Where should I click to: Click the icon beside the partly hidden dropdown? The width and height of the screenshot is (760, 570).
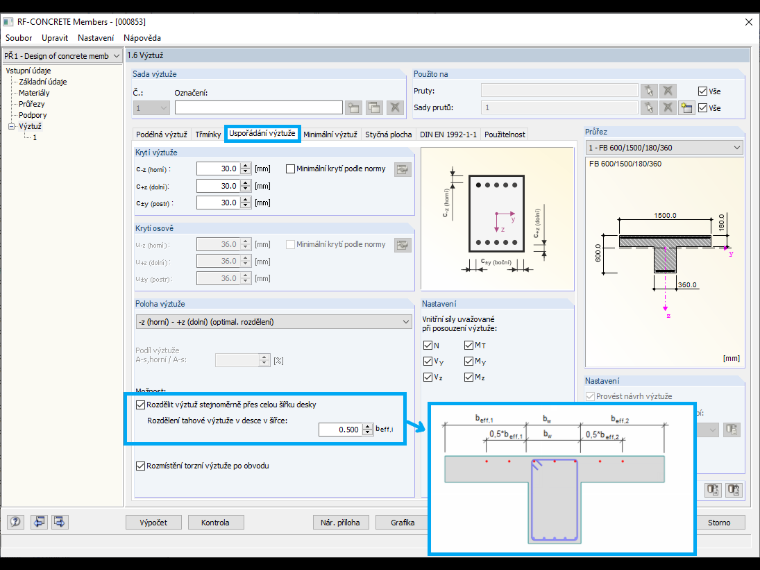(732, 429)
